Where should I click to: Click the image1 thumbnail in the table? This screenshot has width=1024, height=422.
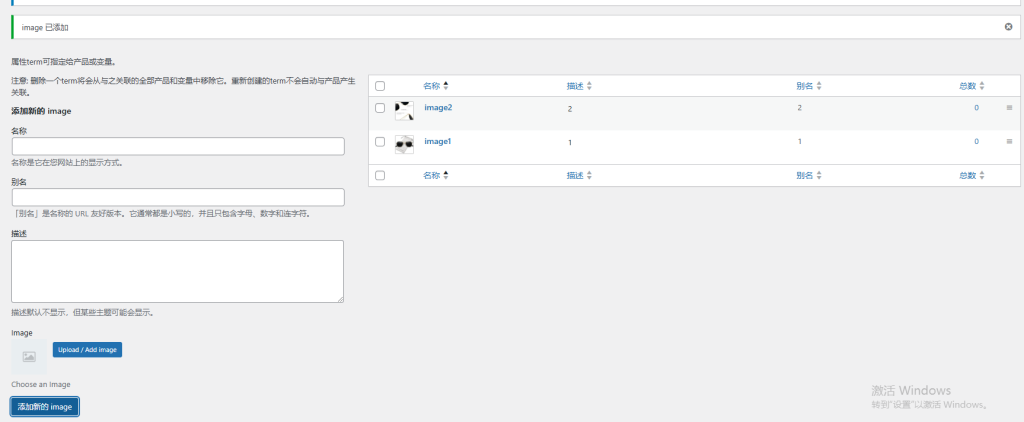point(404,144)
